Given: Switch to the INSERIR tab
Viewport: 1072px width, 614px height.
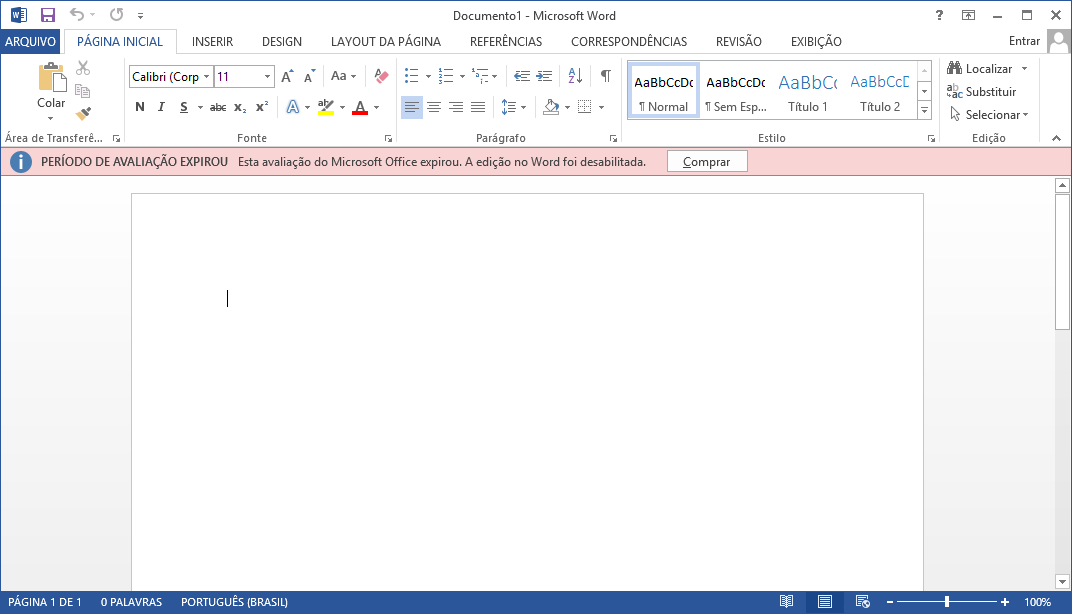Looking at the screenshot, I should point(213,42).
